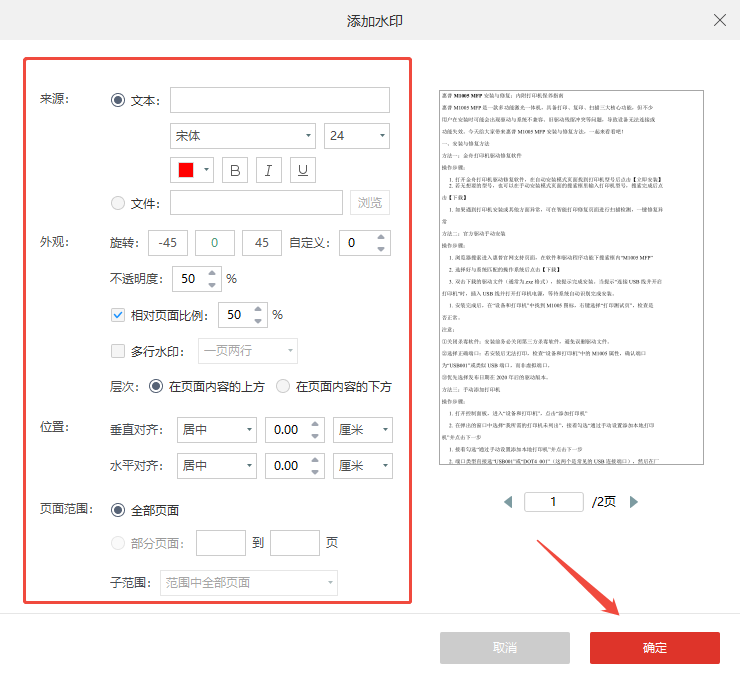Select 文本 as watermark source
The width and height of the screenshot is (740, 683).
[x=118, y=100]
